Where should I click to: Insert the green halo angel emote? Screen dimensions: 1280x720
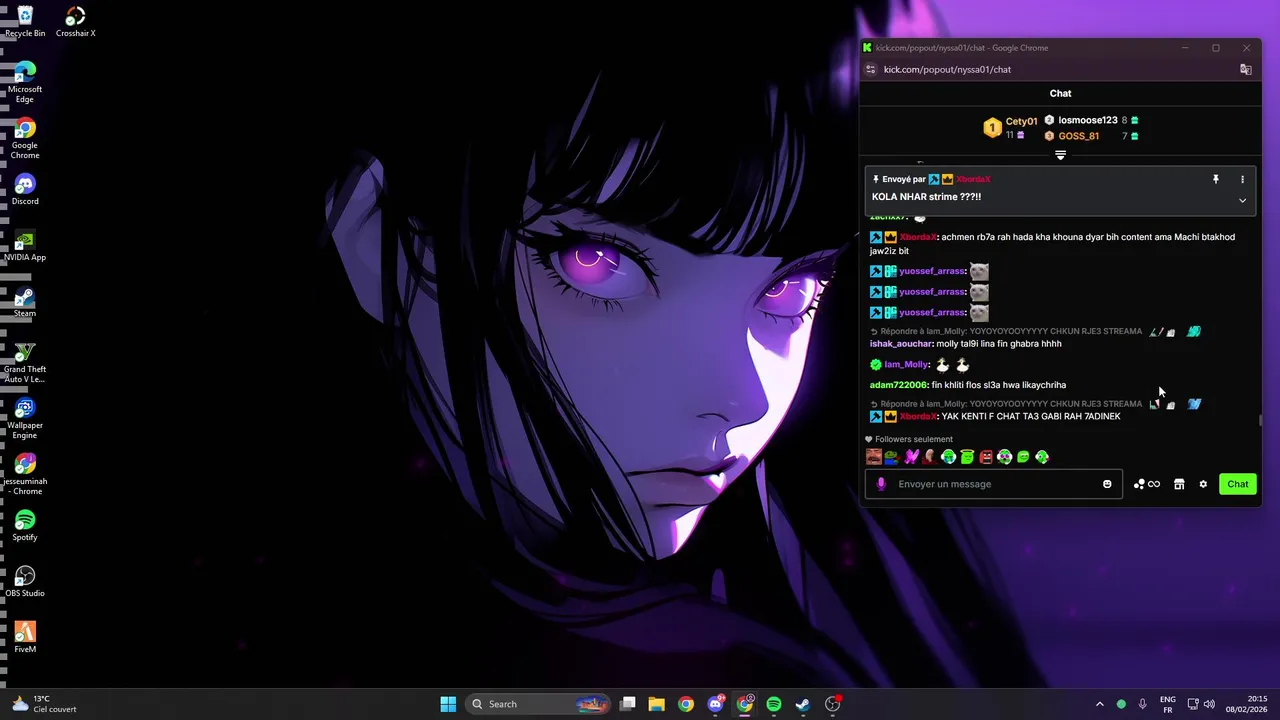[x=967, y=457]
